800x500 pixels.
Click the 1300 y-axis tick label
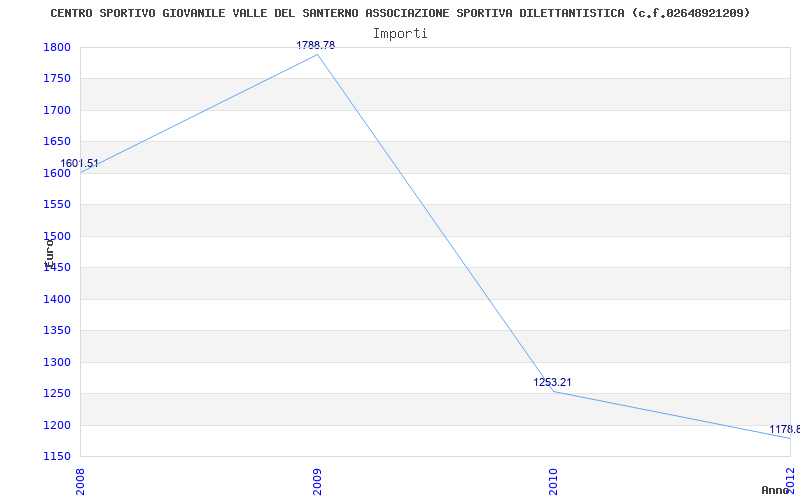coord(57,362)
